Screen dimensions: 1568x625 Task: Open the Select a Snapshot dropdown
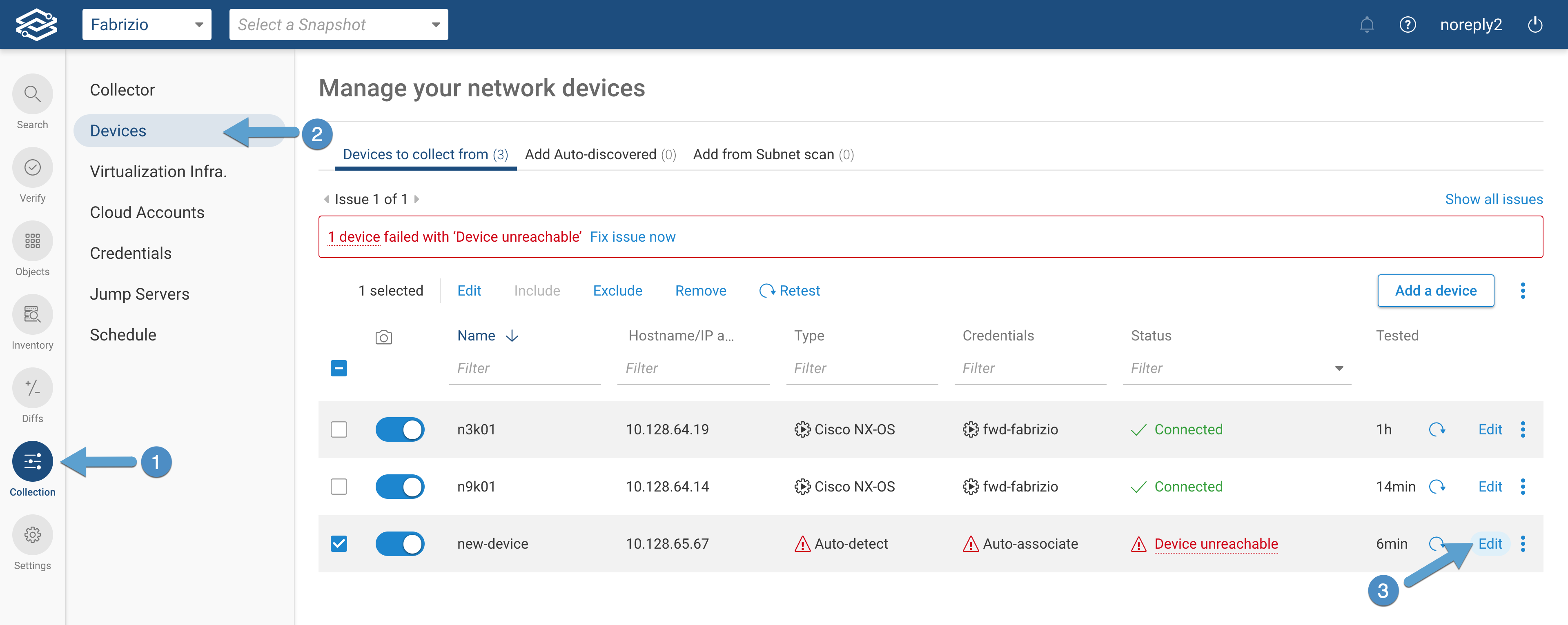coord(339,25)
